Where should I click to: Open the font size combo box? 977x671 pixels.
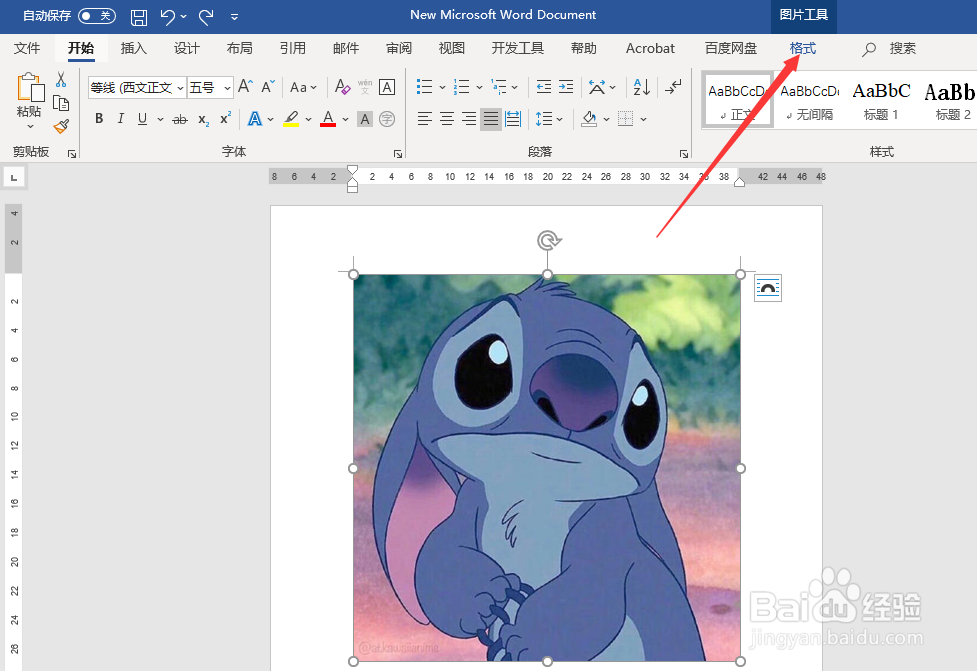(x=211, y=87)
